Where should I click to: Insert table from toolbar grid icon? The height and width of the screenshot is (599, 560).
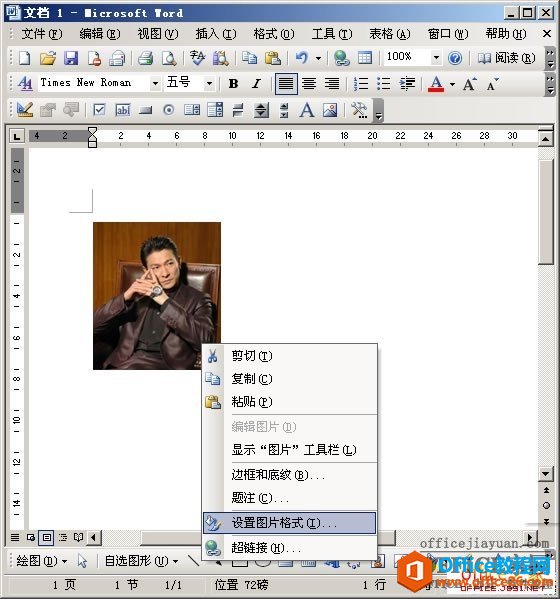click(365, 58)
